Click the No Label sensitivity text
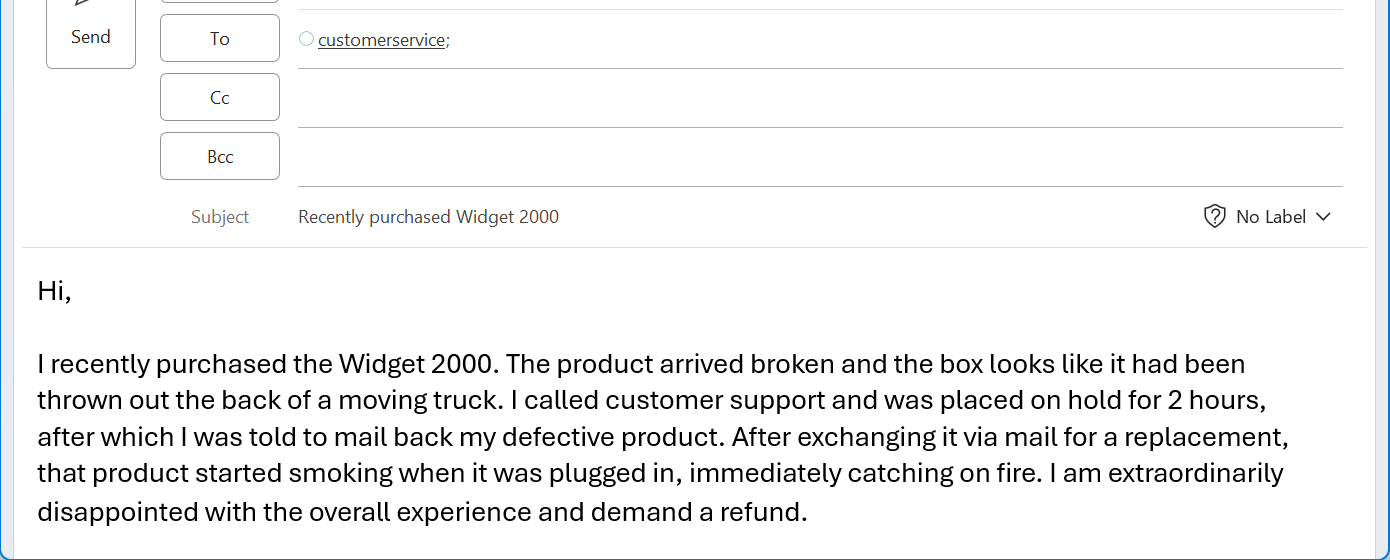This screenshot has height=560, width=1390. 1270,217
